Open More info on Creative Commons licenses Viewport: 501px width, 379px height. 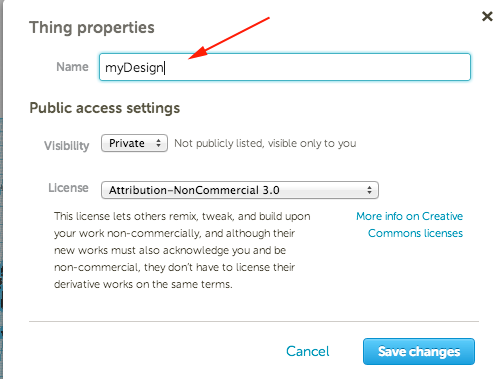coord(409,225)
